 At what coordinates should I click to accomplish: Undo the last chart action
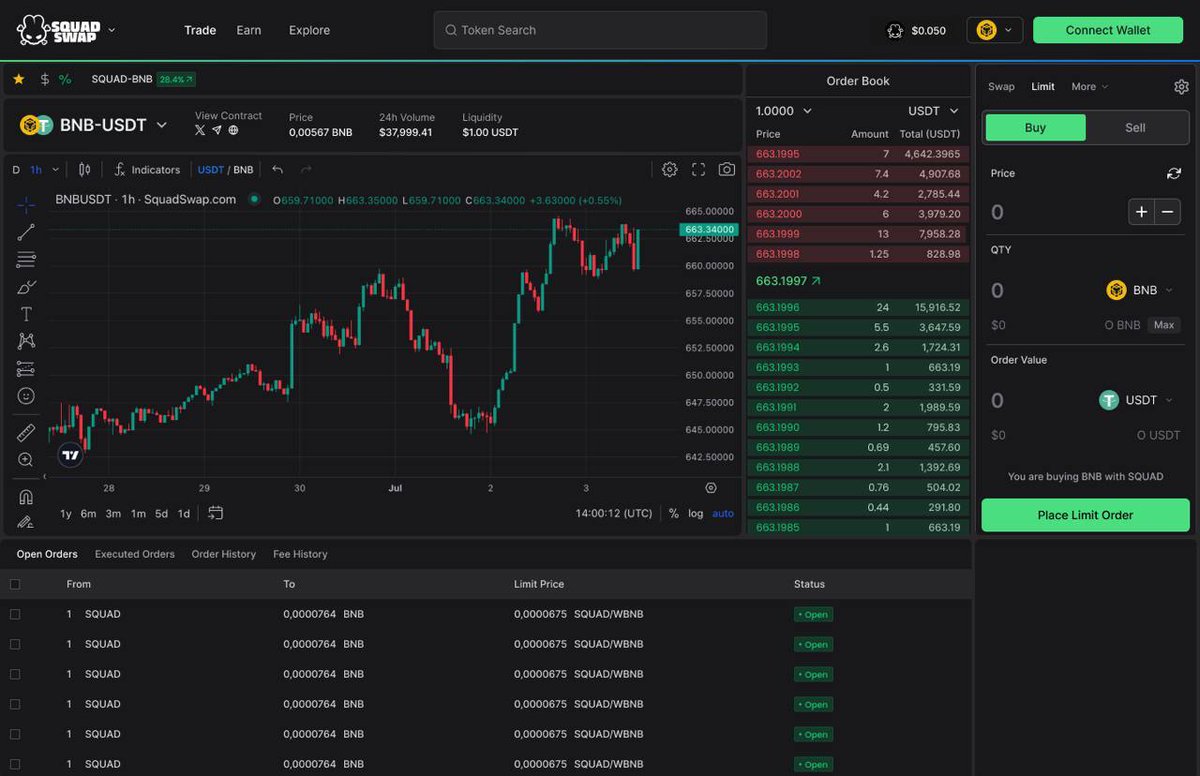coord(277,170)
